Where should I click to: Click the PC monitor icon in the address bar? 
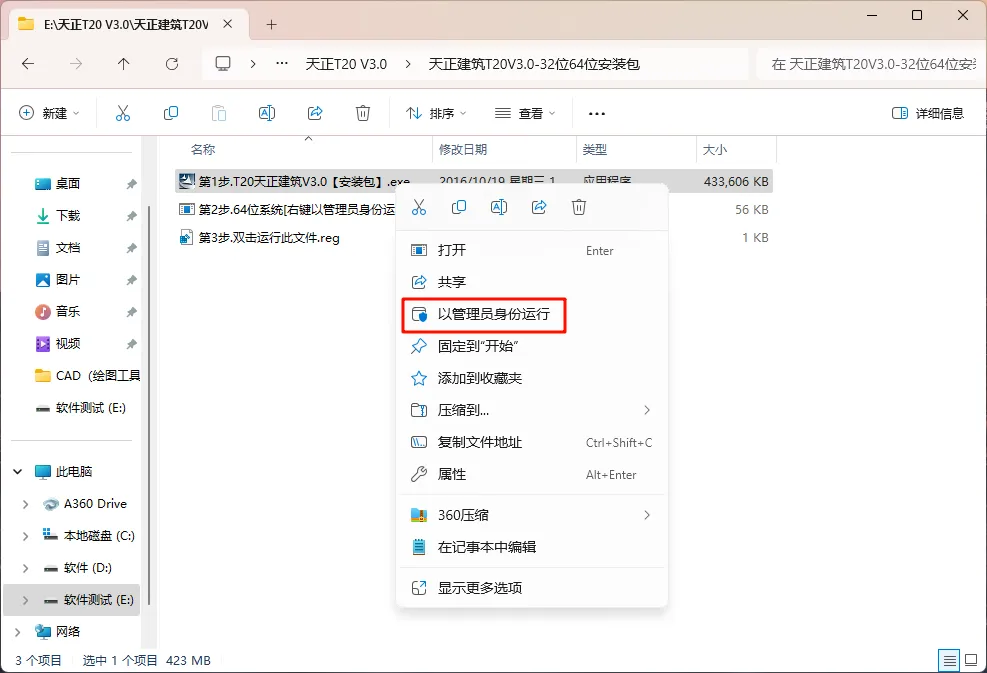(x=223, y=64)
